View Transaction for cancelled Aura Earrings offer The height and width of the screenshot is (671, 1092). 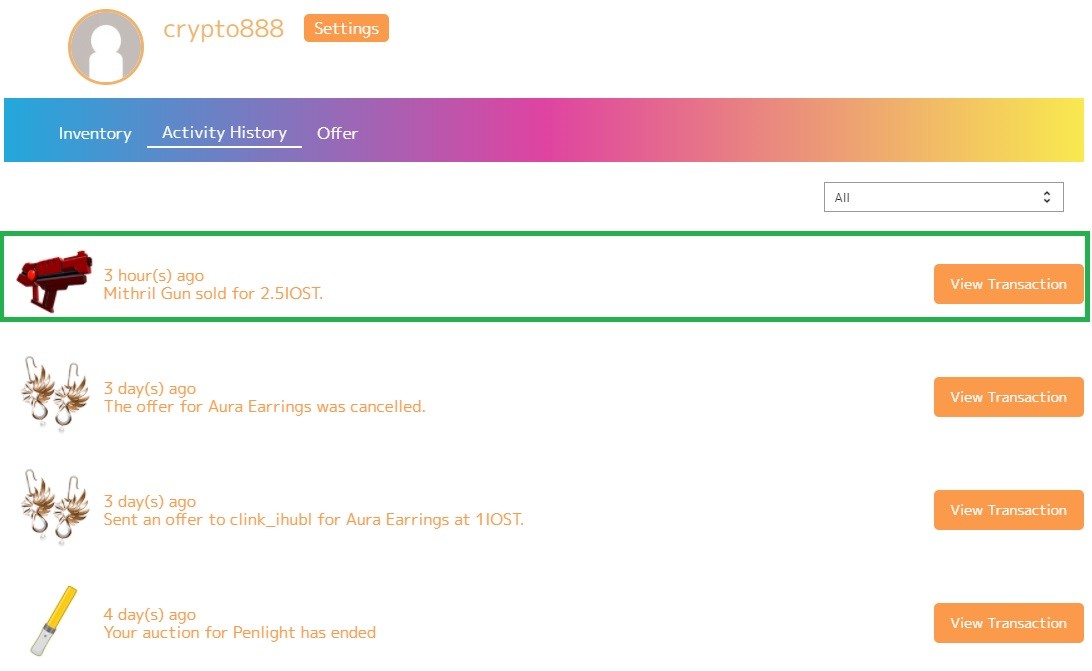coord(1008,396)
